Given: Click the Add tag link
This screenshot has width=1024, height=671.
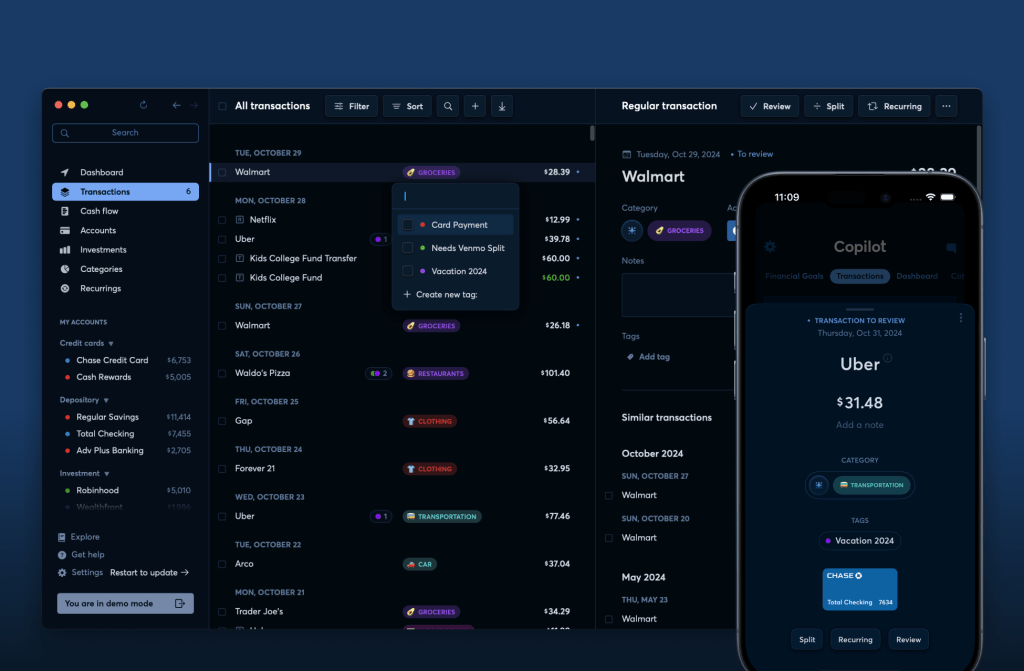Looking at the screenshot, I should pos(648,357).
